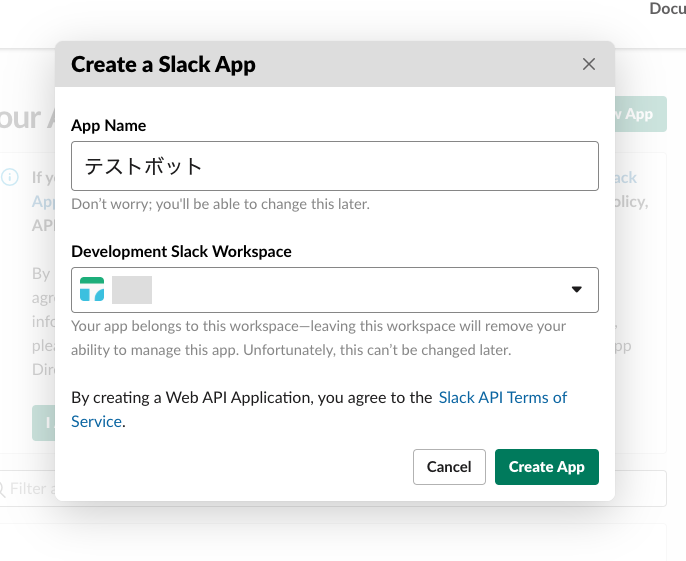Click the info circle icon in background page

click(10, 177)
